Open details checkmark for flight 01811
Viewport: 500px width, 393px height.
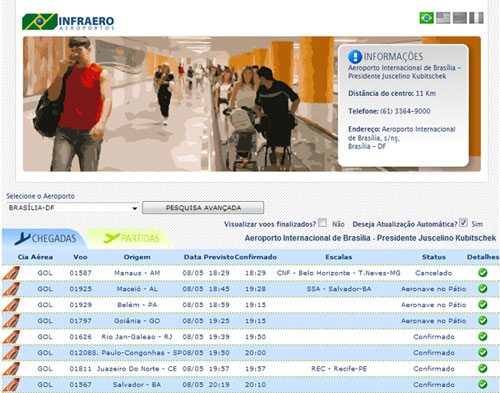tap(482, 369)
